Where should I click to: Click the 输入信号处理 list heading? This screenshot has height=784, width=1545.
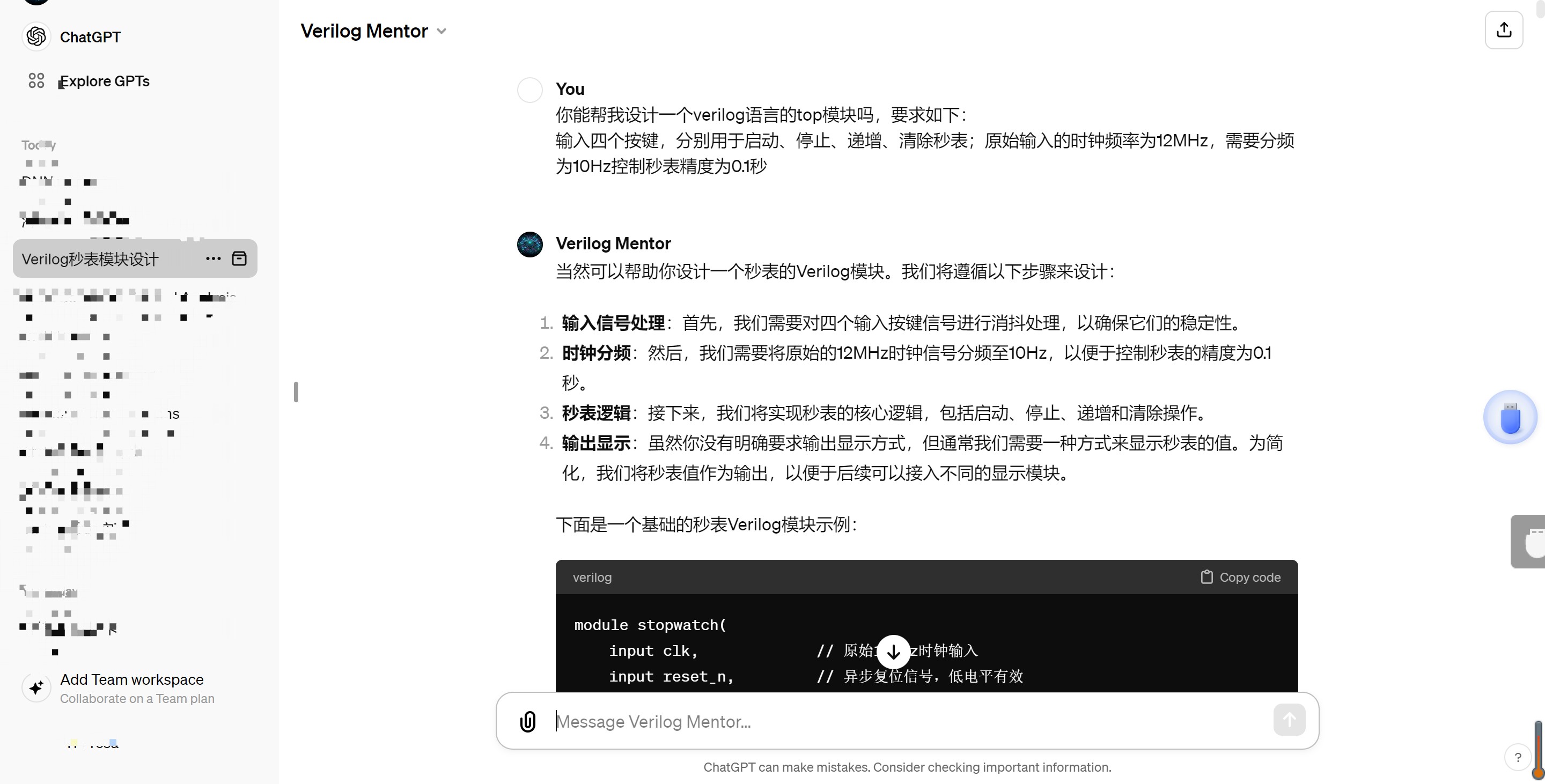point(613,323)
